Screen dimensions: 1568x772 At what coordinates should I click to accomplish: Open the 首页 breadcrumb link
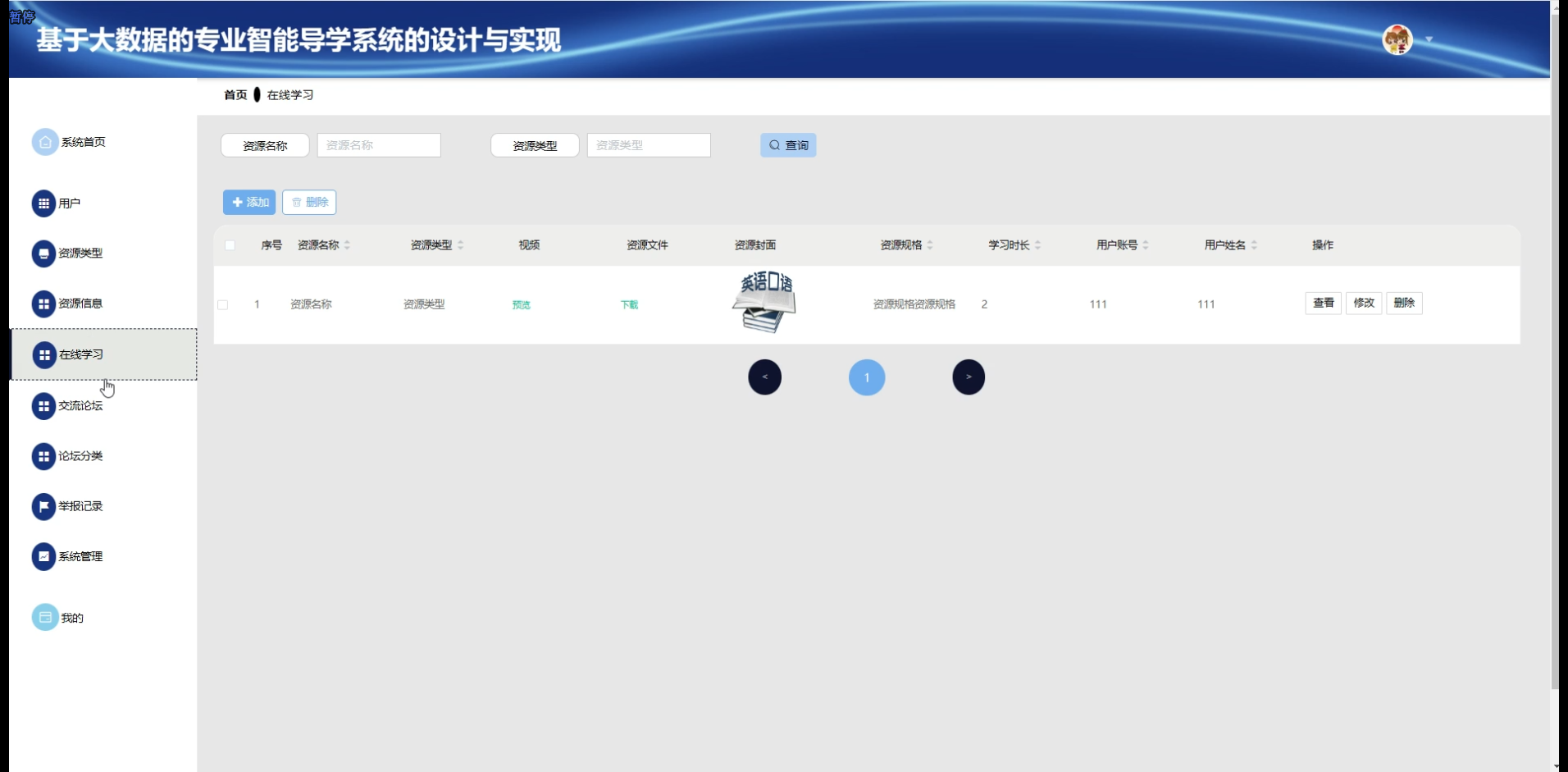pos(235,94)
